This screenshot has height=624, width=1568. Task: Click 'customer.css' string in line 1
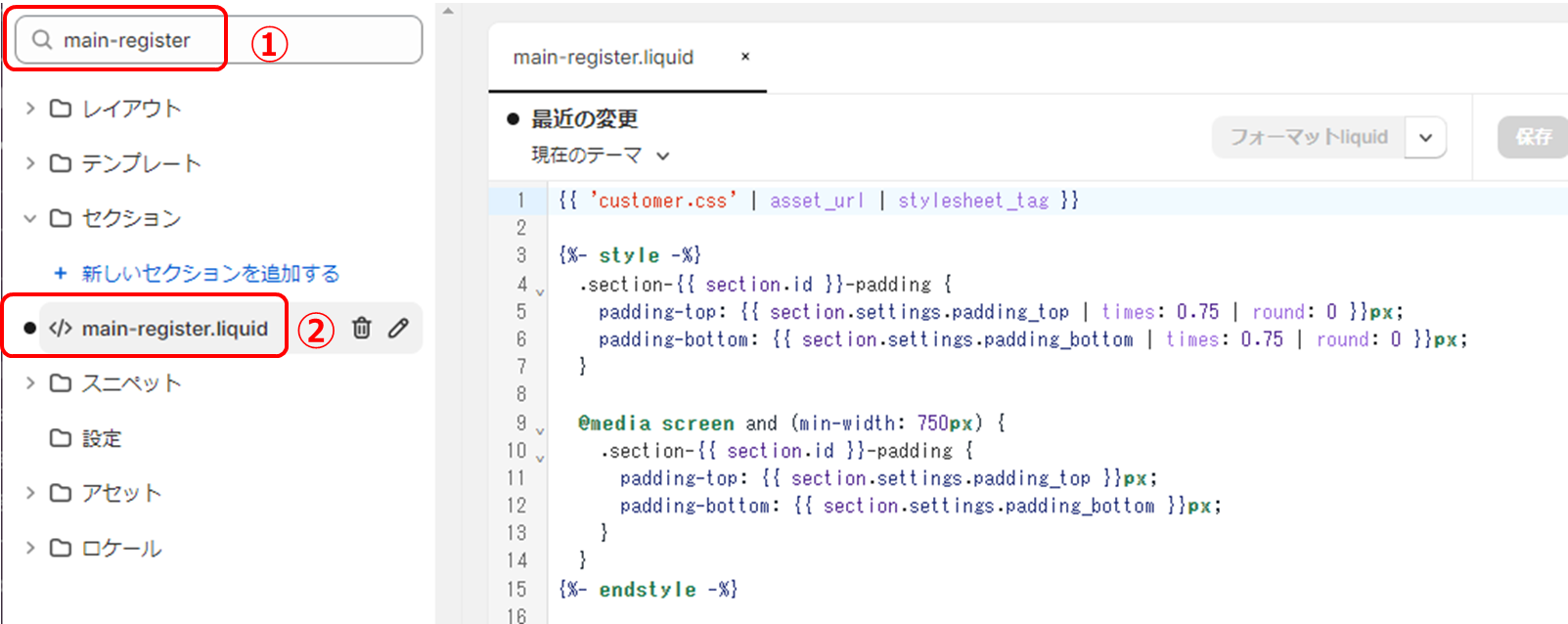tap(663, 201)
